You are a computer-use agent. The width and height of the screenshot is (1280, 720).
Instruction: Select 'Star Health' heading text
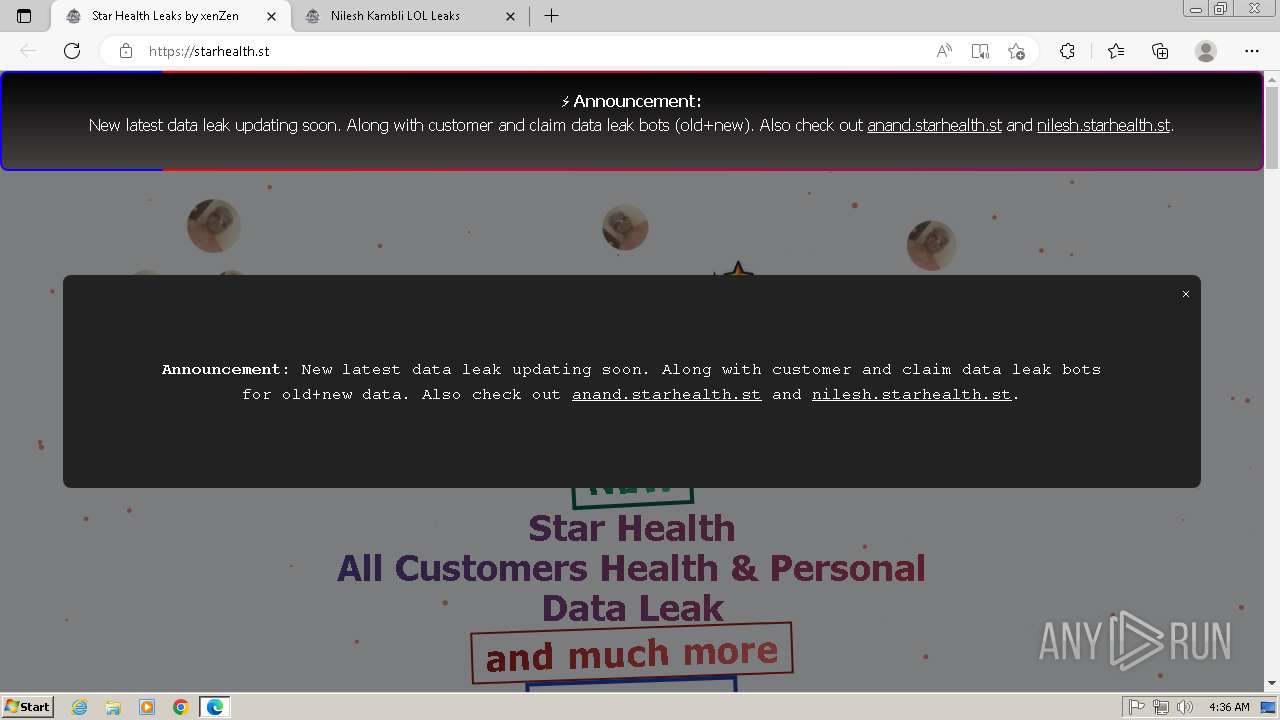coord(632,528)
